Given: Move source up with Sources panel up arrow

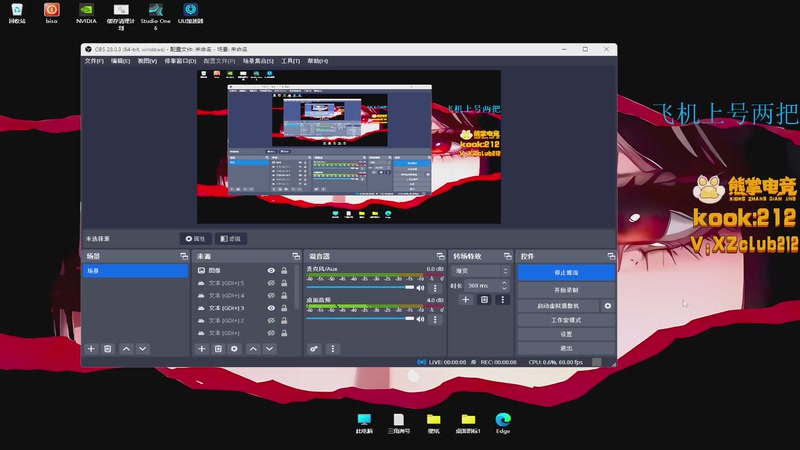Looking at the screenshot, I should pyautogui.click(x=253, y=348).
